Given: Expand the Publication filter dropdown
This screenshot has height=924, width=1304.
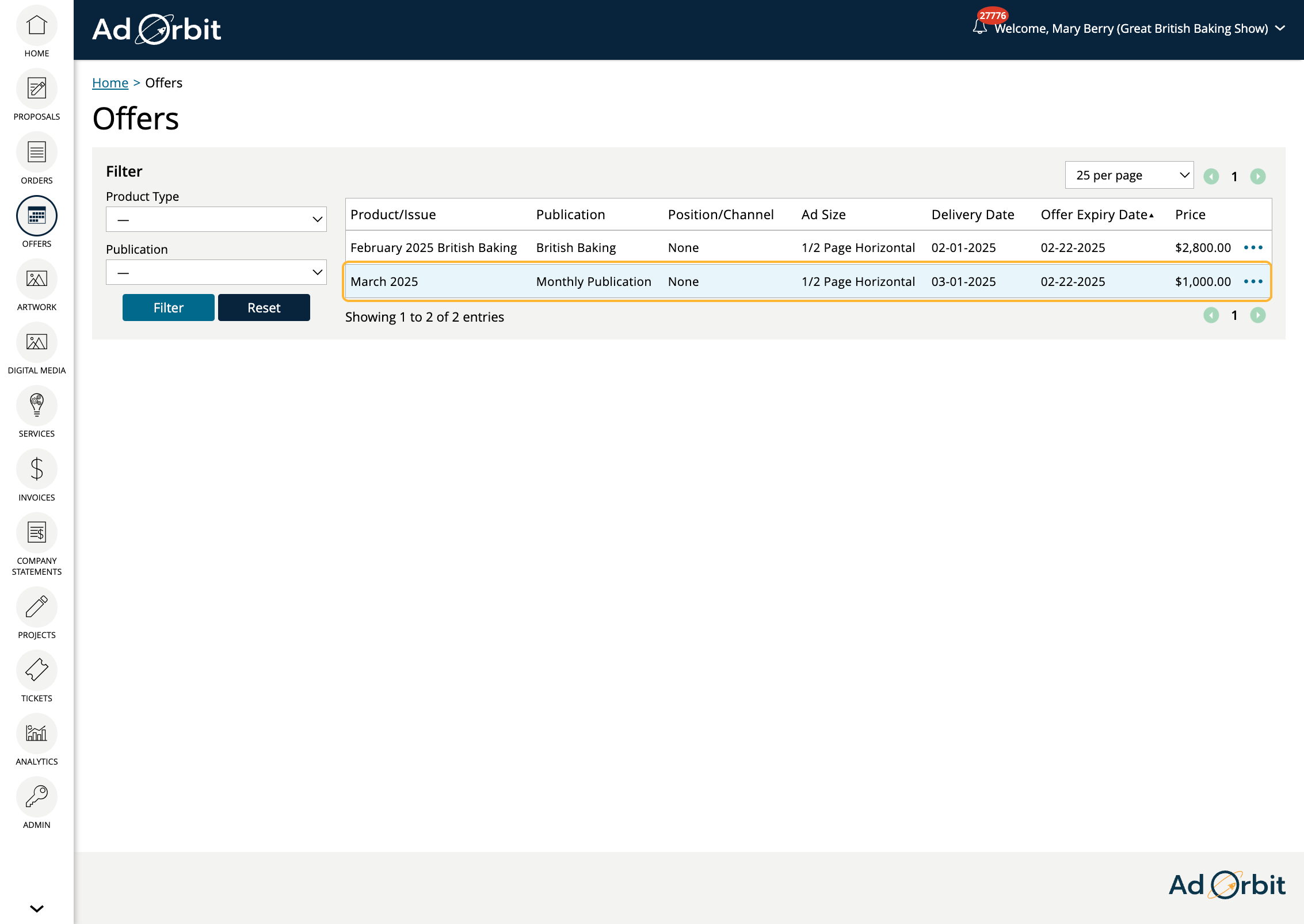Looking at the screenshot, I should 216,272.
